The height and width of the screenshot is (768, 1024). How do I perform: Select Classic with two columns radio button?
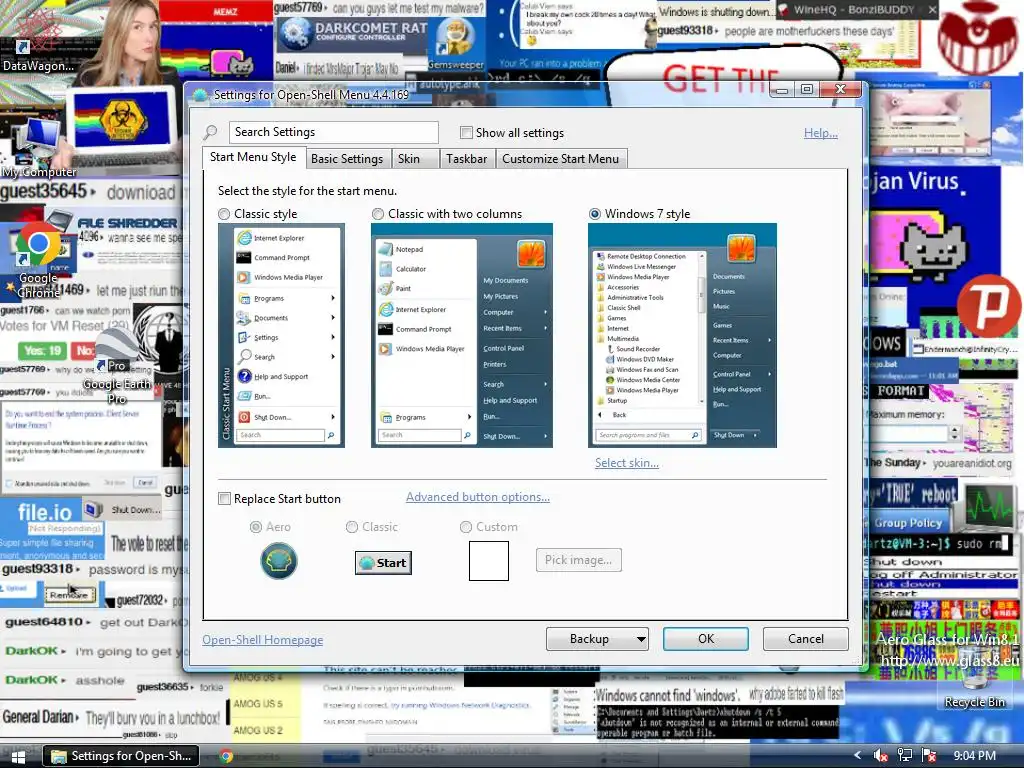click(x=377, y=214)
